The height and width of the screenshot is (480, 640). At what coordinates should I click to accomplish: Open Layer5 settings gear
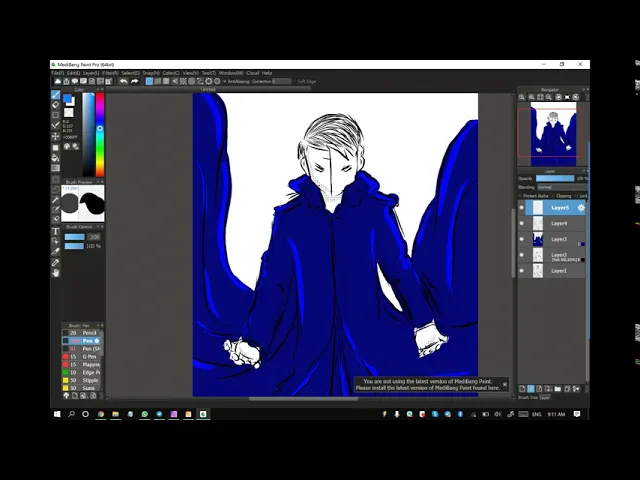click(x=581, y=208)
